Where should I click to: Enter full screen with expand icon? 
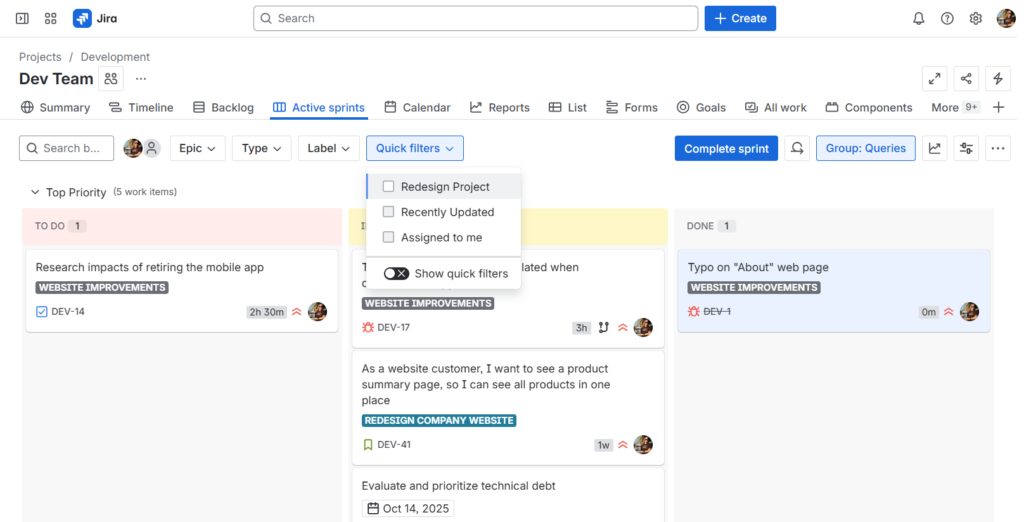tap(935, 79)
